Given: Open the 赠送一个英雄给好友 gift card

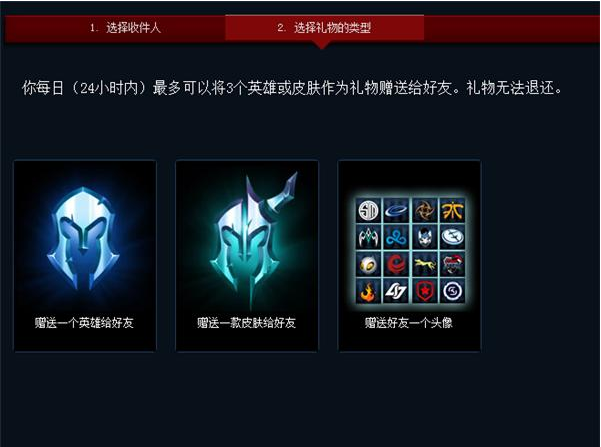Looking at the screenshot, I should pos(85,256).
